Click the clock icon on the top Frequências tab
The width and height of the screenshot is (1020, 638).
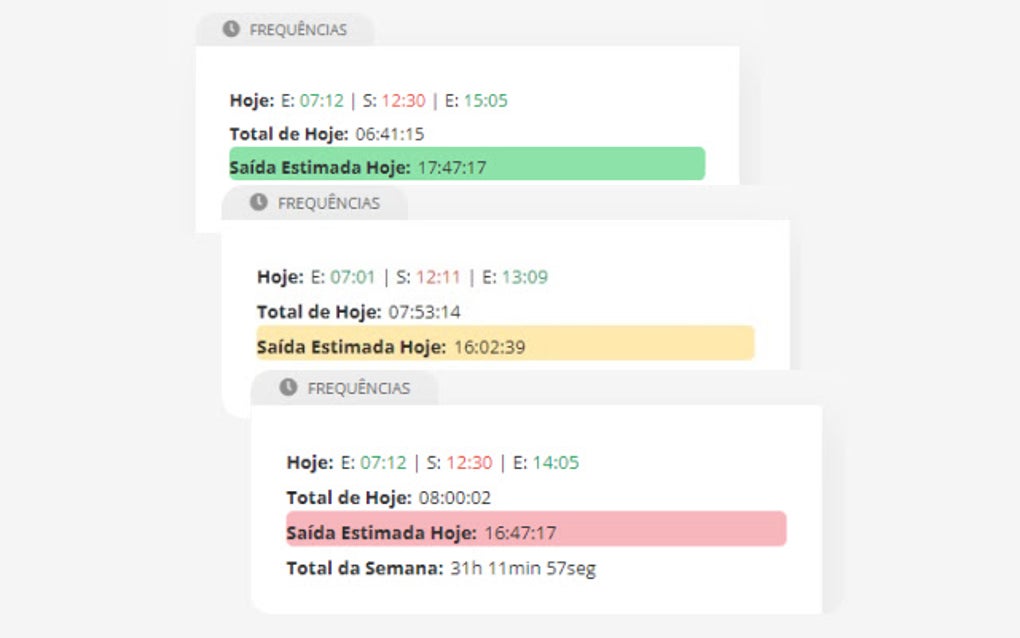[231, 29]
